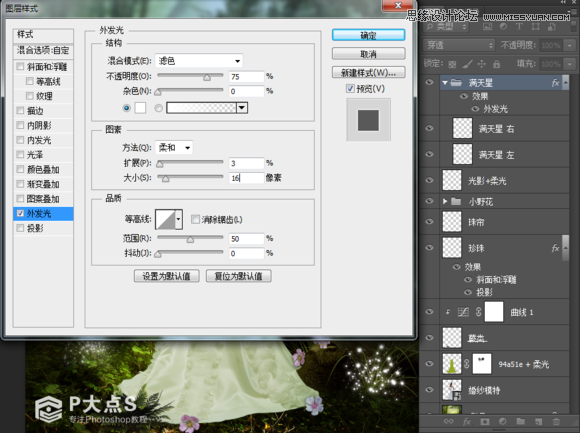
Task: Click the 新建样式(W) button
Action: pos(368,72)
